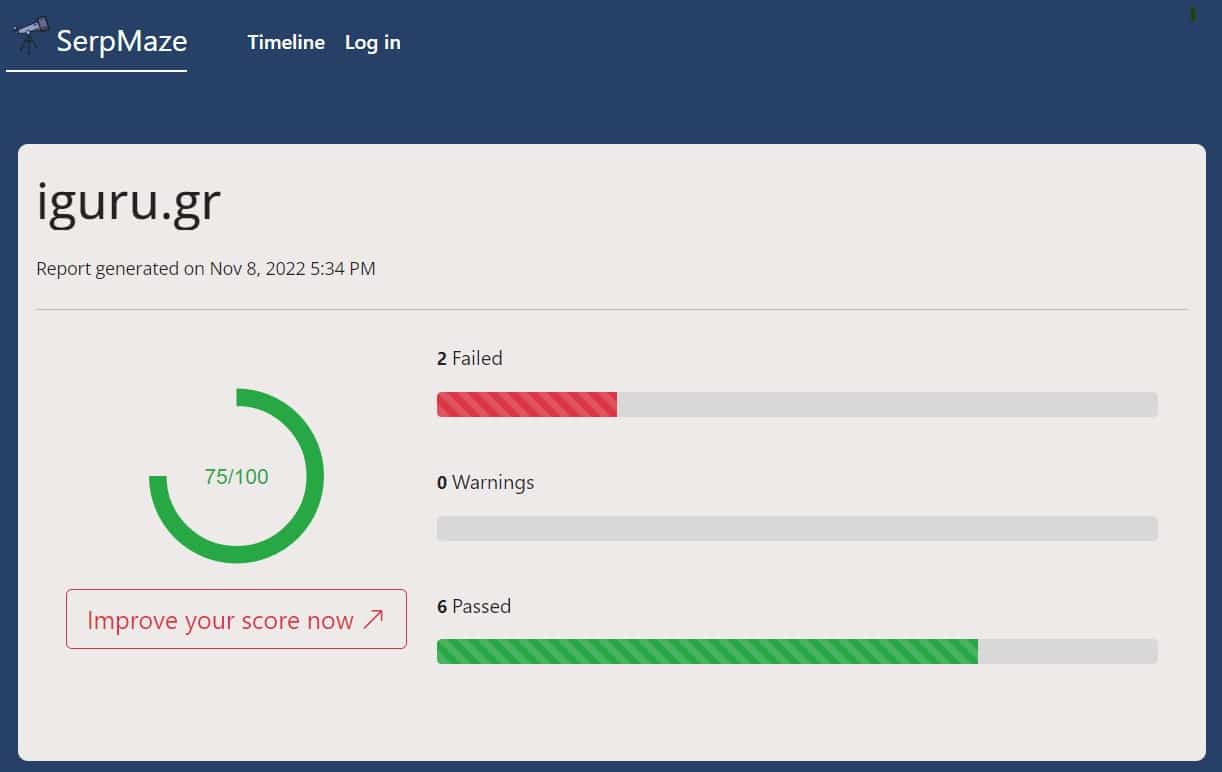Image resolution: width=1222 pixels, height=772 pixels.
Task: Click the SerpMaze brand name text
Action: (121, 41)
